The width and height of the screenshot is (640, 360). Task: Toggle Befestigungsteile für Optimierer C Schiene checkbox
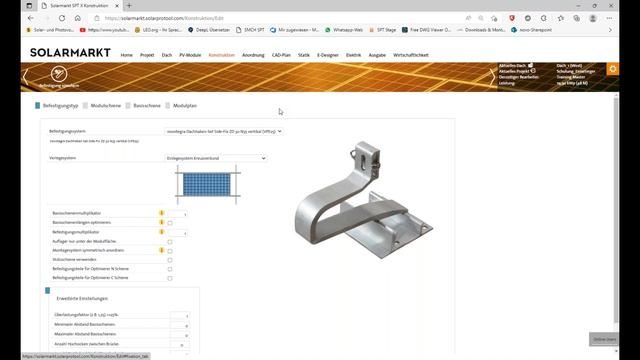(x=170, y=278)
